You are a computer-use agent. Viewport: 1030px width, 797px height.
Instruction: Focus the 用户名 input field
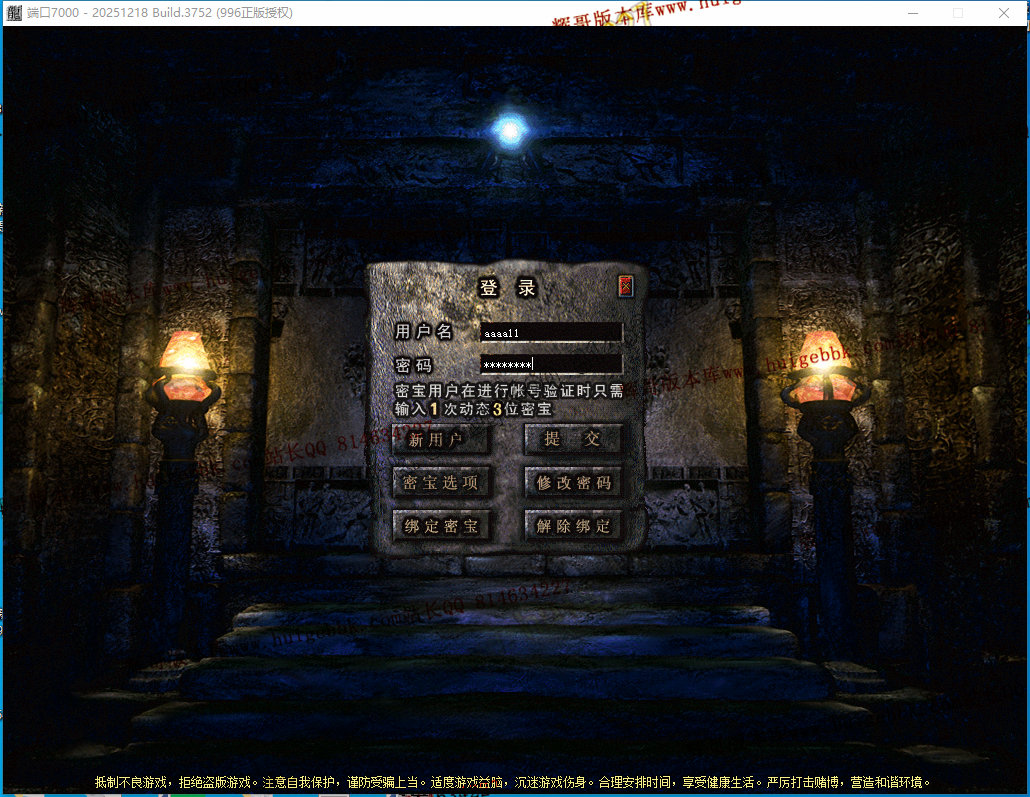point(551,332)
